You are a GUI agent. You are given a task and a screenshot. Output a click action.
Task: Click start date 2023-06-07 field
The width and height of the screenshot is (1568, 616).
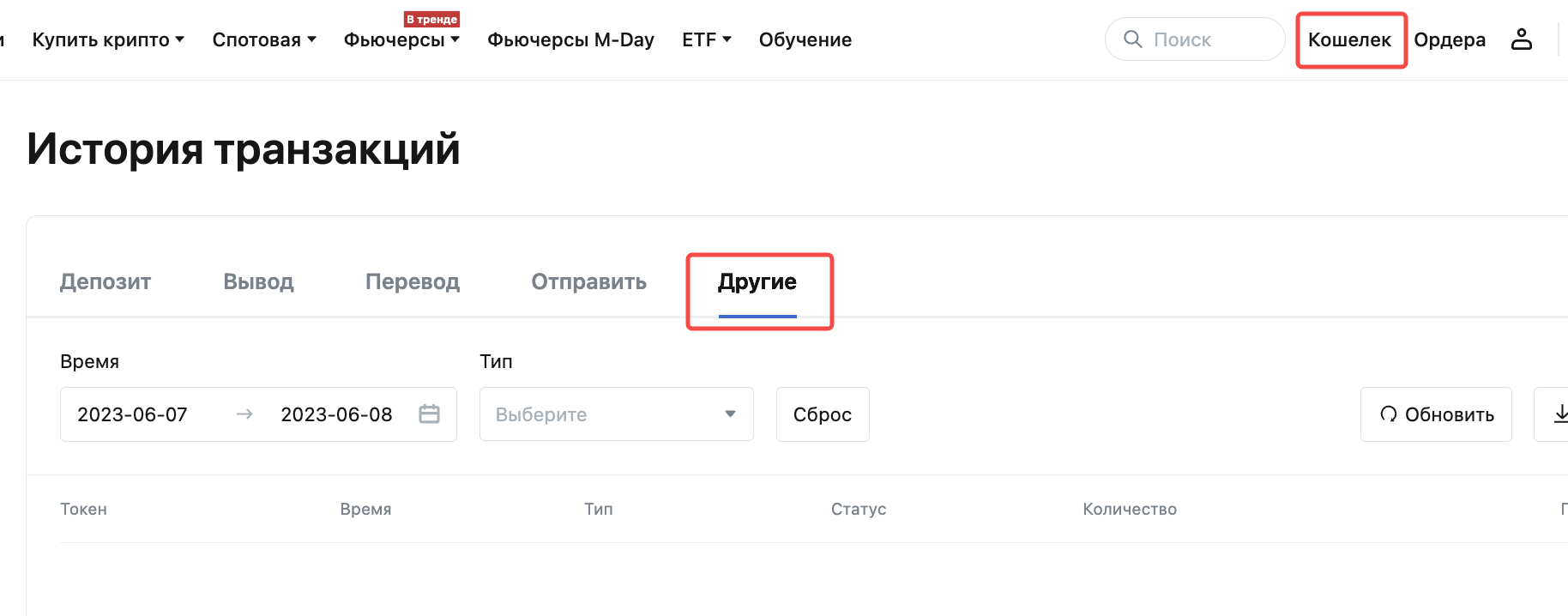point(132,414)
